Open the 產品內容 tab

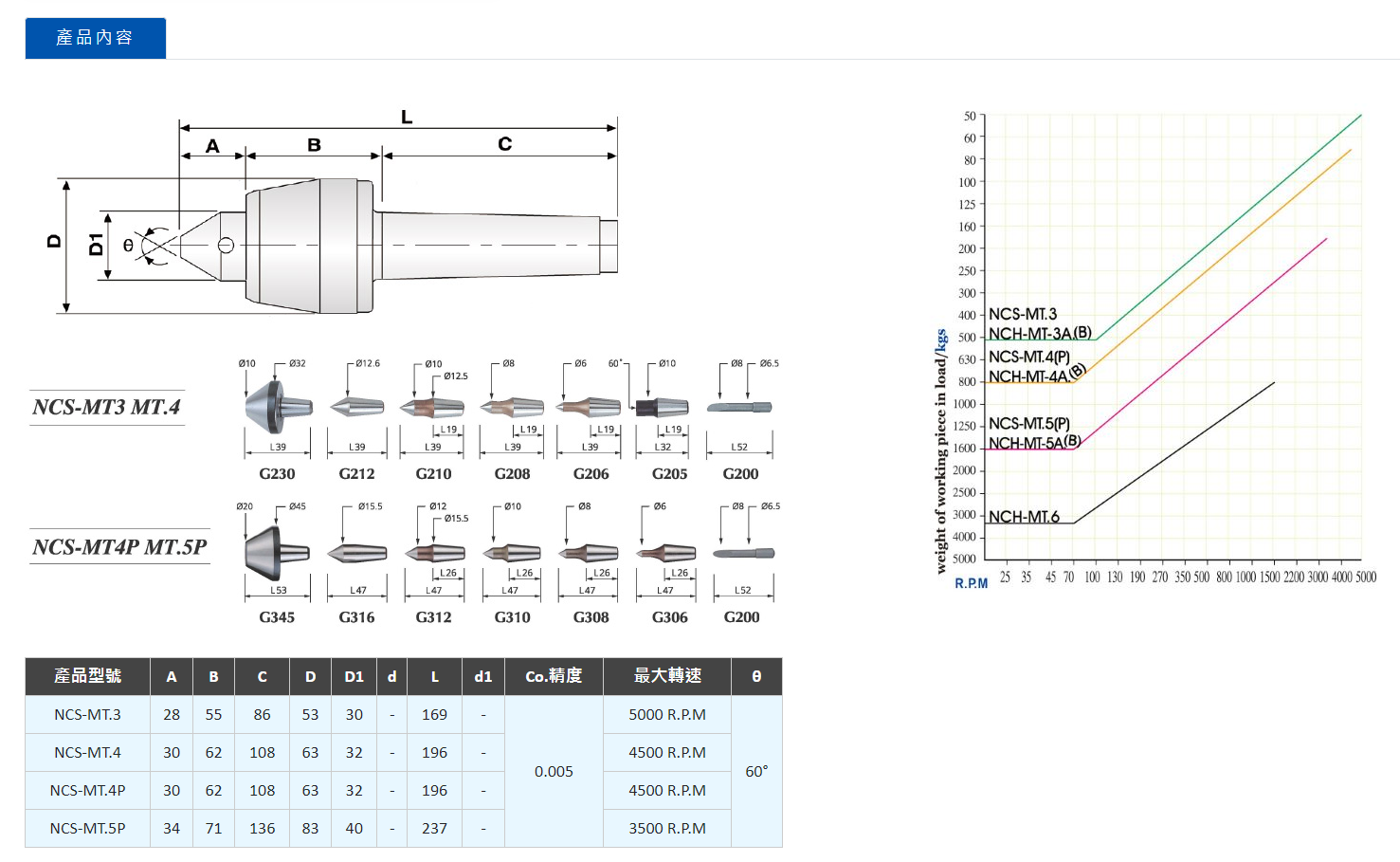click(x=95, y=38)
